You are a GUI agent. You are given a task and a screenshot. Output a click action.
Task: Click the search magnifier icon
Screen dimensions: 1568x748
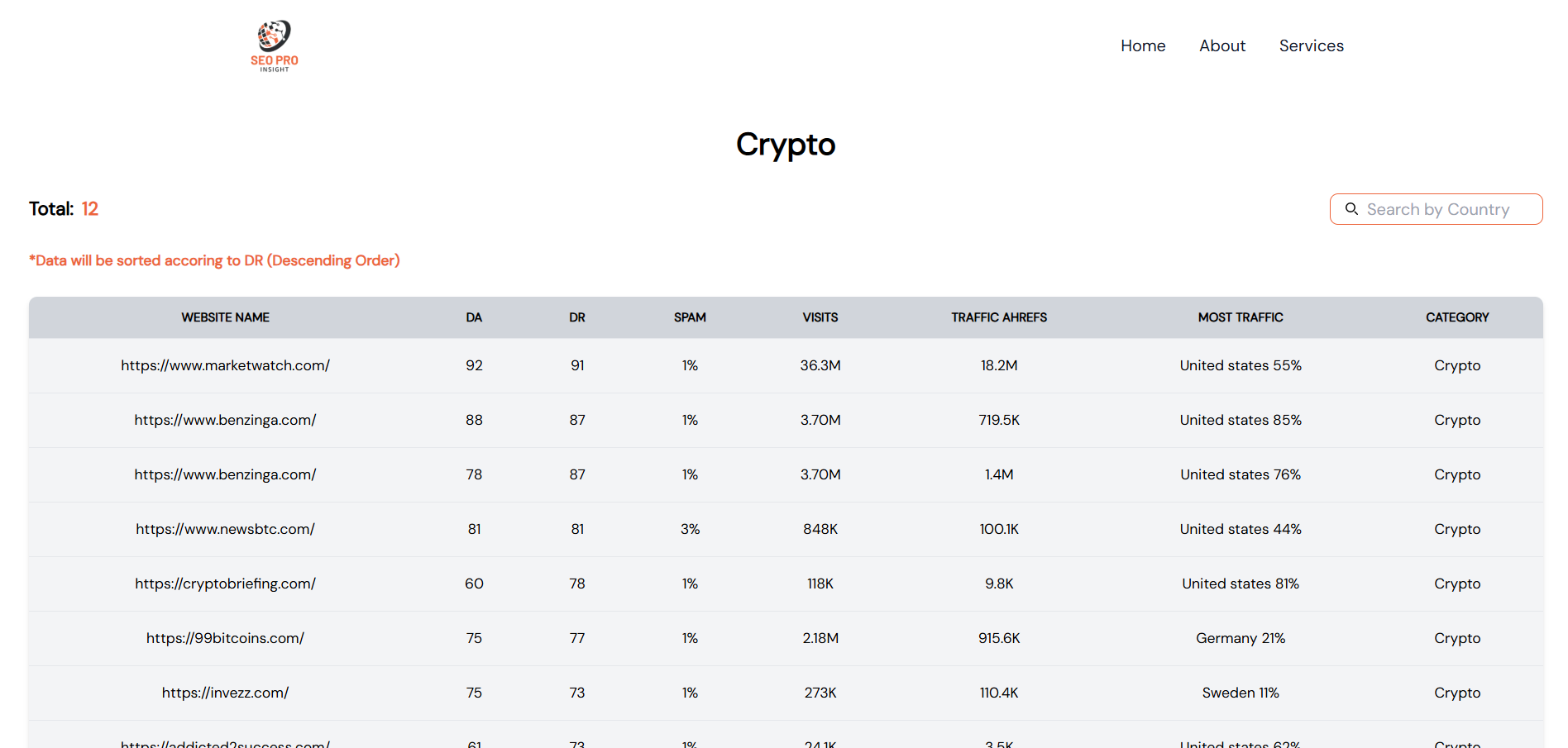[1351, 209]
